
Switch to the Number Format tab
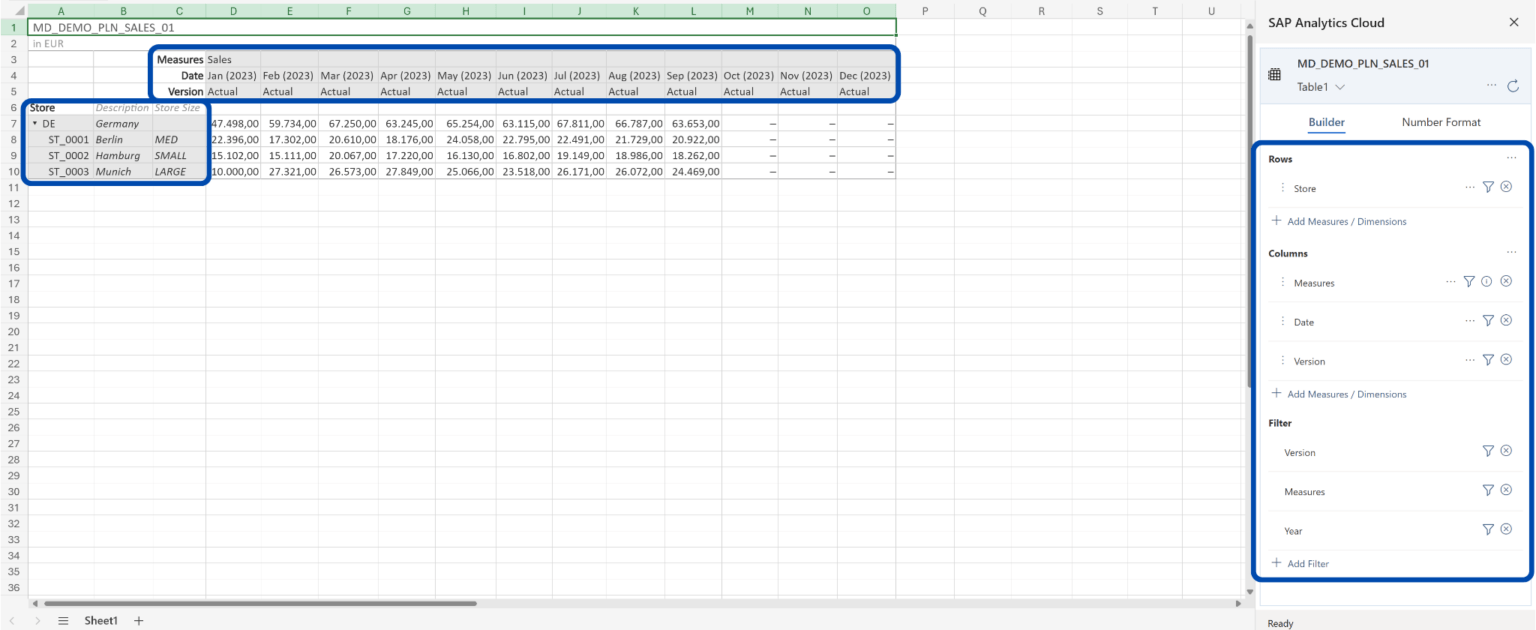(x=1440, y=122)
